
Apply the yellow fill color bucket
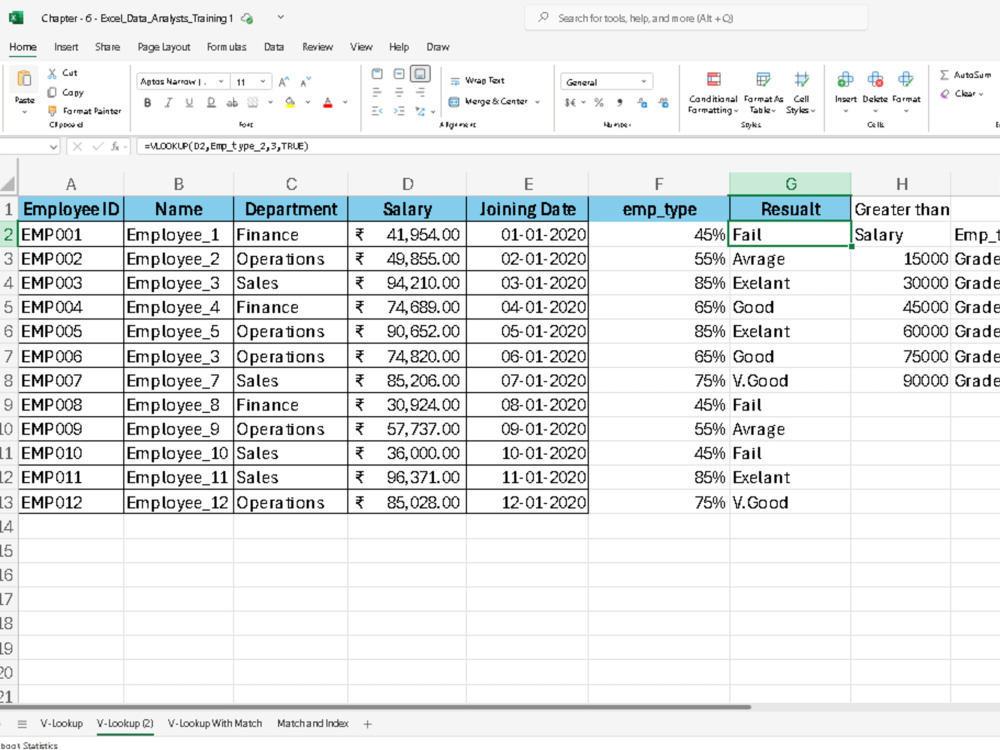coord(290,103)
